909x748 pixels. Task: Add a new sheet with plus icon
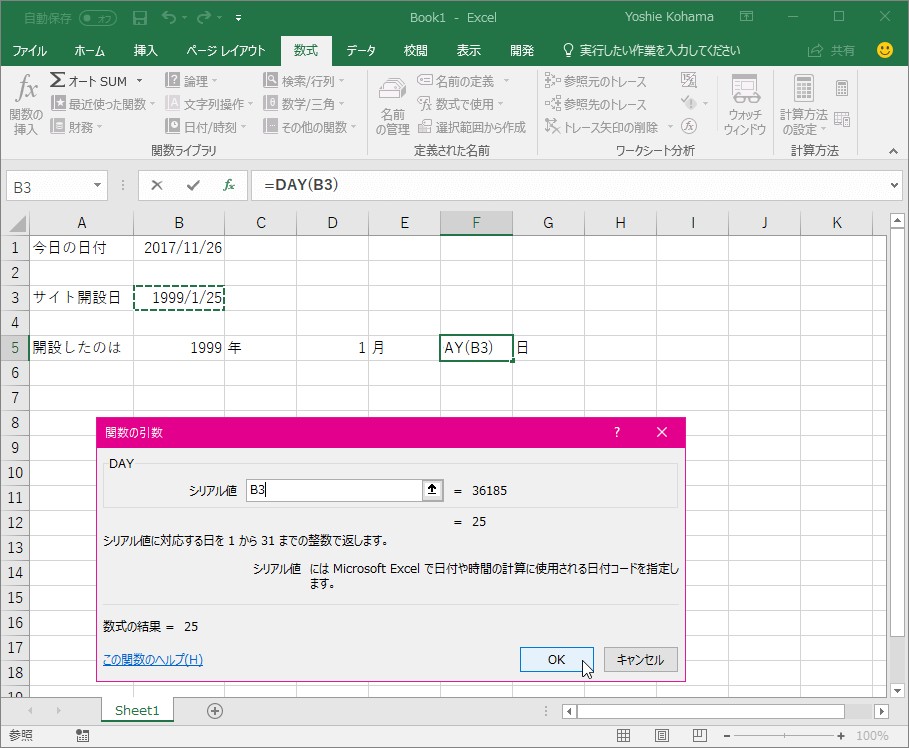pyautogui.click(x=214, y=710)
